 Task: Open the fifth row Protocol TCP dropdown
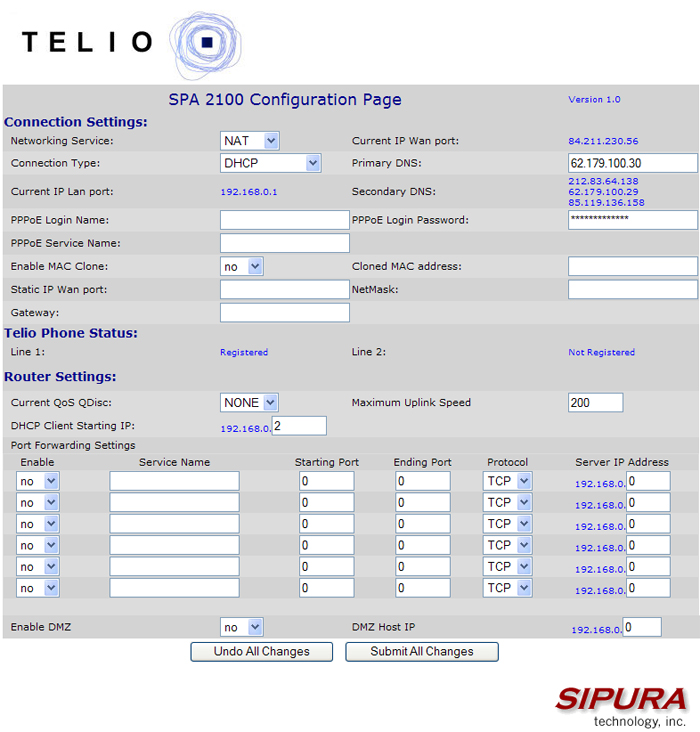pos(508,567)
